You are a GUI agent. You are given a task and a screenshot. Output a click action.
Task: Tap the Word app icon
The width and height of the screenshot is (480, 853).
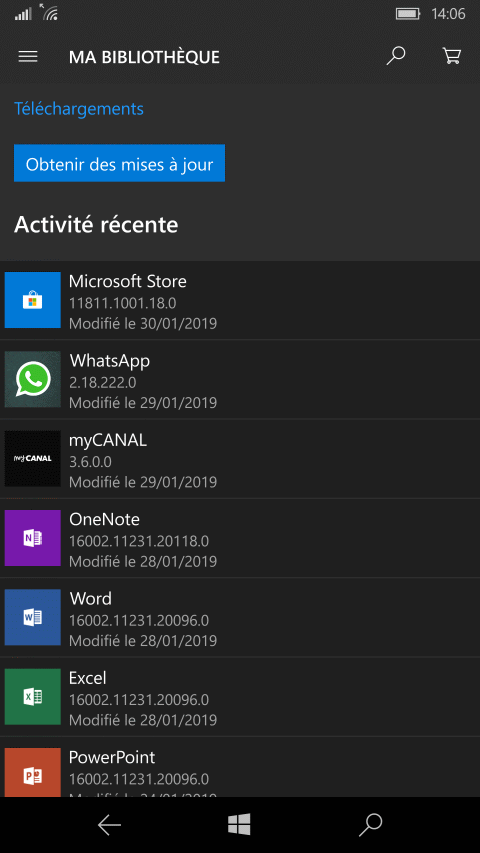coord(33,617)
